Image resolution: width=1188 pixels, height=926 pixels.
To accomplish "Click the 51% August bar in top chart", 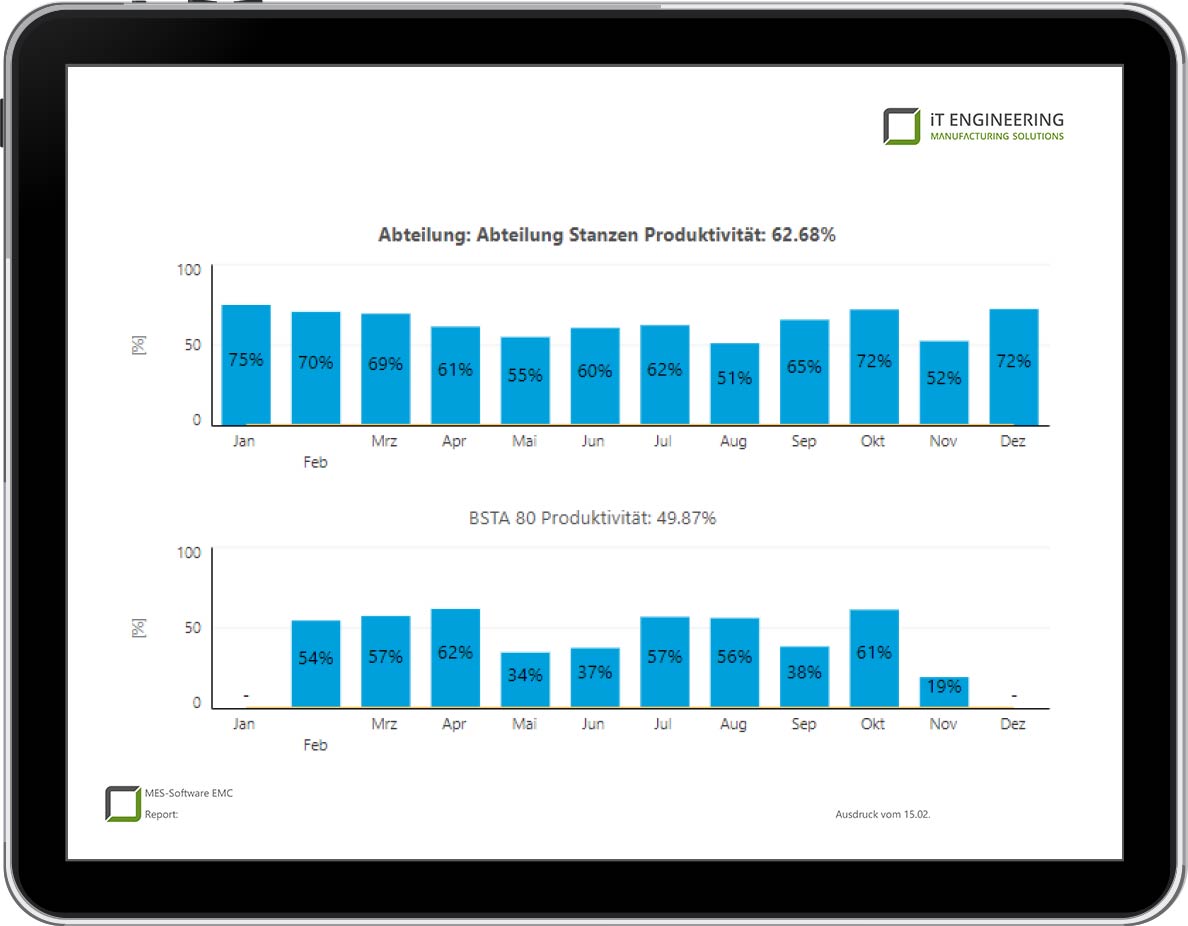I will [x=734, y=384].
